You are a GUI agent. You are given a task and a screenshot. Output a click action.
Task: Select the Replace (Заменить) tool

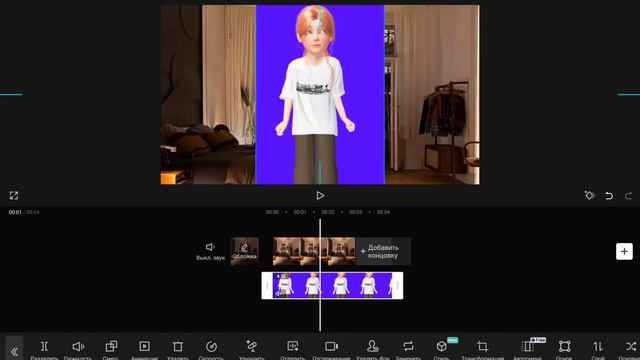(x=408, y=349)
